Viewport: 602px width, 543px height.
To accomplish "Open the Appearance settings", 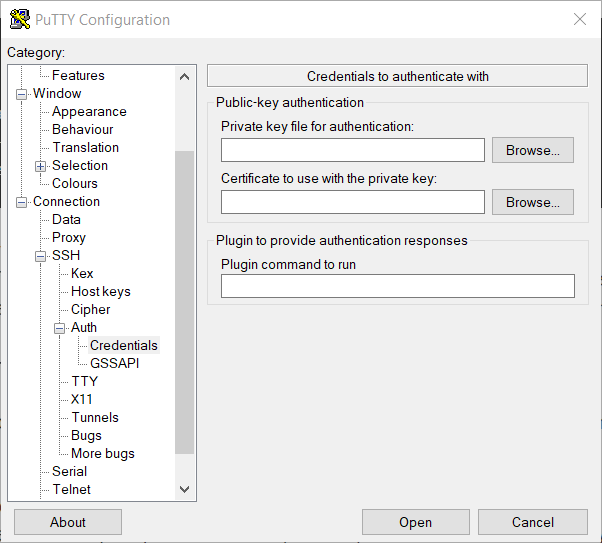I will pos(89,111).
